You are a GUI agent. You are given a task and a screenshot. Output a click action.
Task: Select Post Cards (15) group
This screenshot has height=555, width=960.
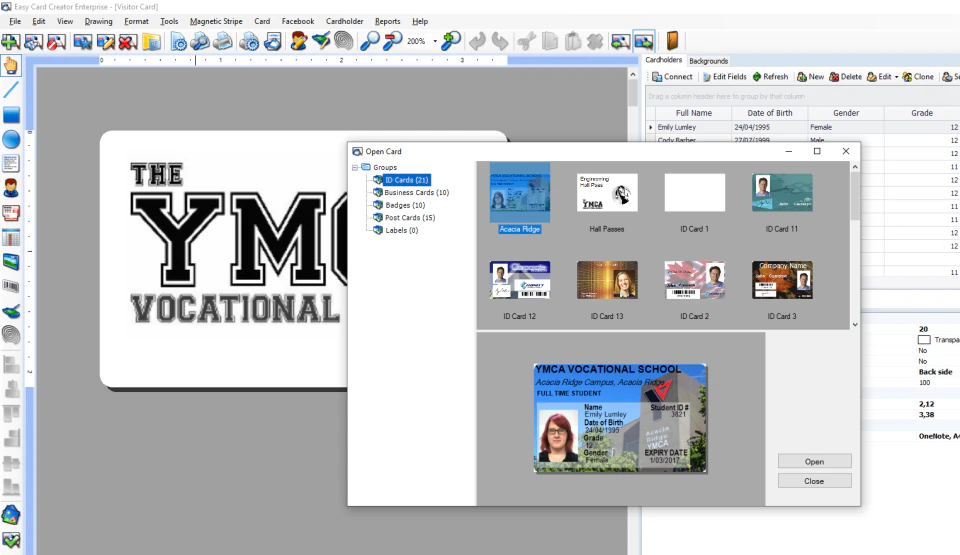pos(410,217)
